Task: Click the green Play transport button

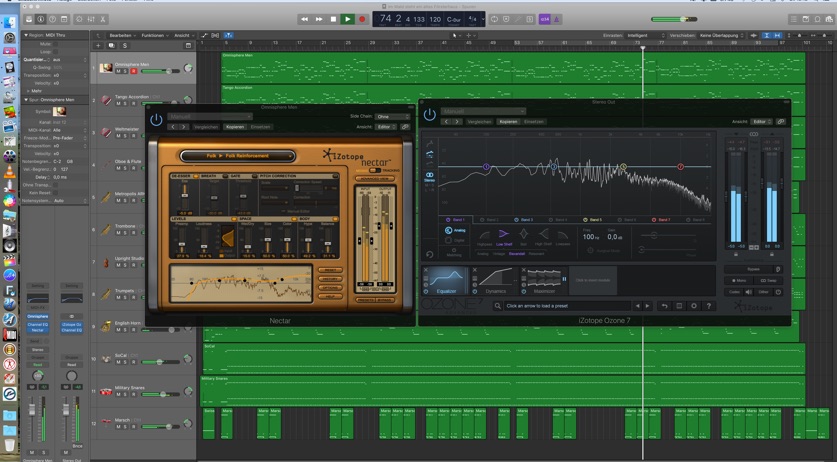Action: point(348,19)
